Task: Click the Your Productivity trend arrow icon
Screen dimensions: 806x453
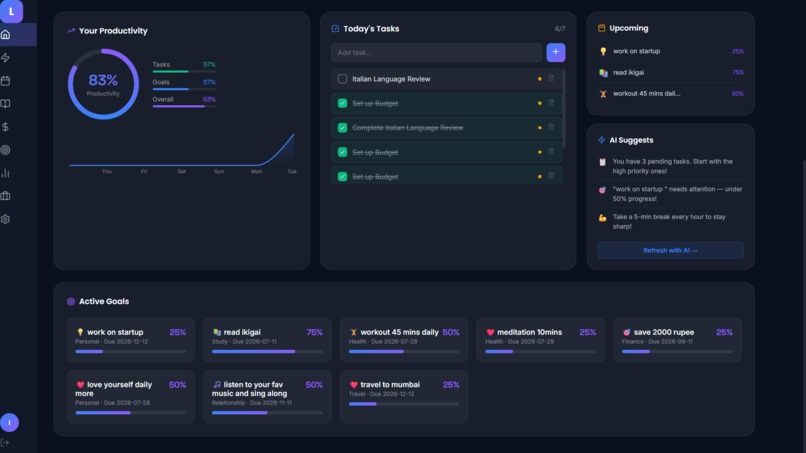Action: [71, 31]
